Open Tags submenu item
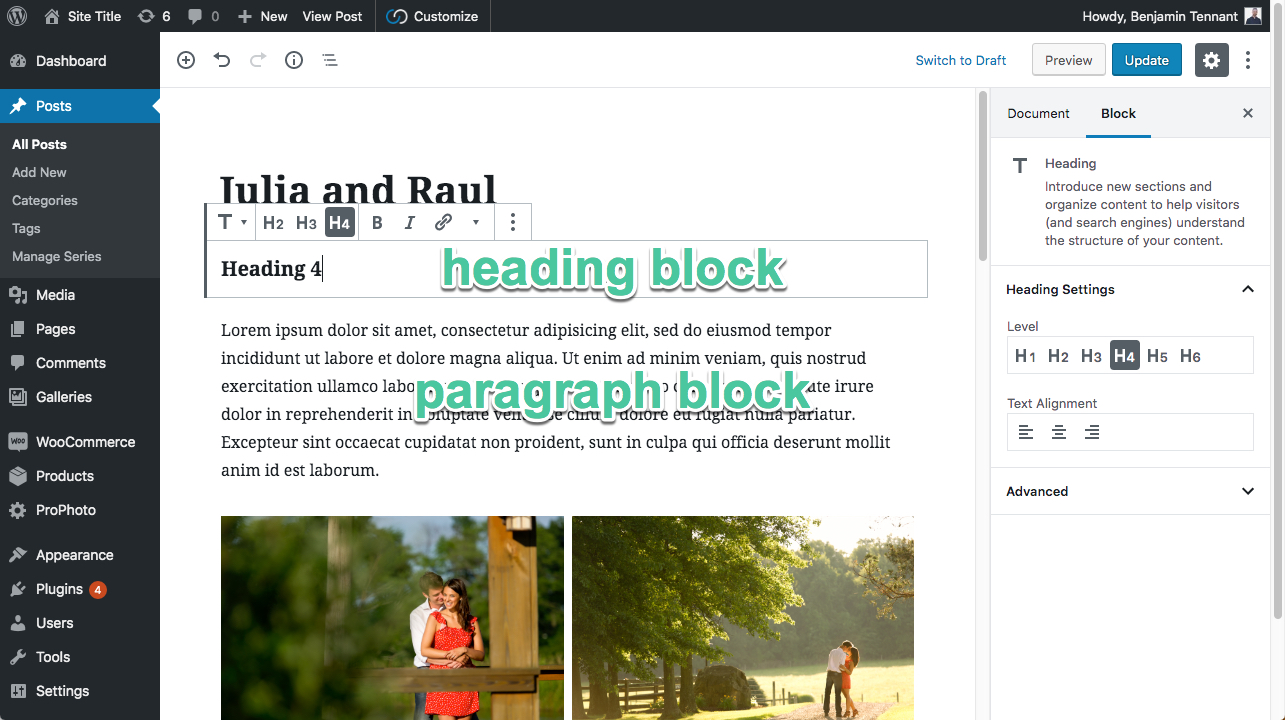Image resolution: width=1285 pixels, height=720 pixels. 26,228
